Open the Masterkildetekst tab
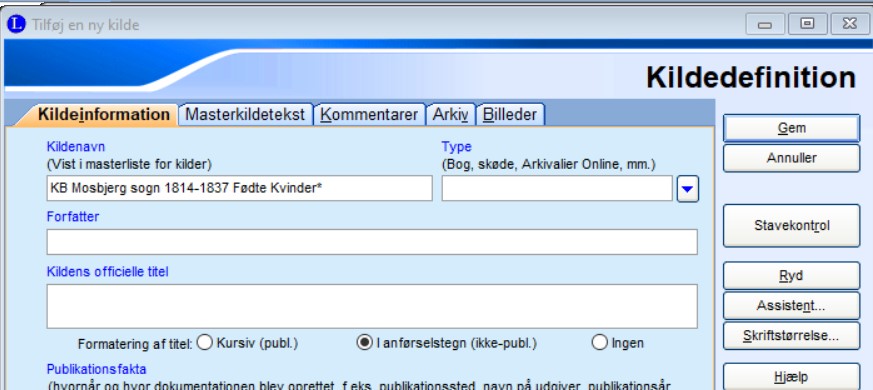Image resolution: width=873 pixels, height=390 pixels. [x=246, y=115]
